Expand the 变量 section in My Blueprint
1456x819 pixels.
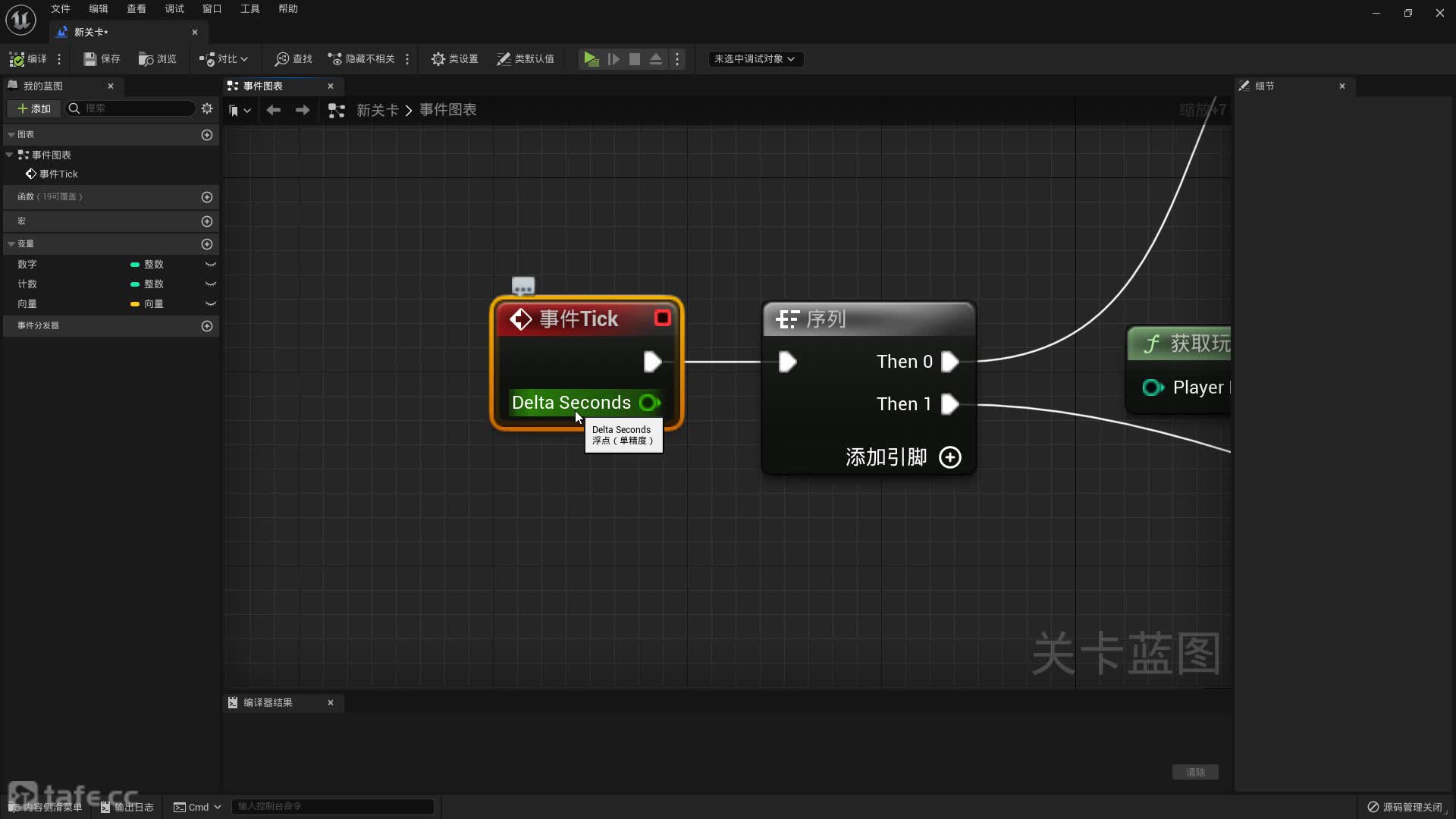click(x=11, y=243)
